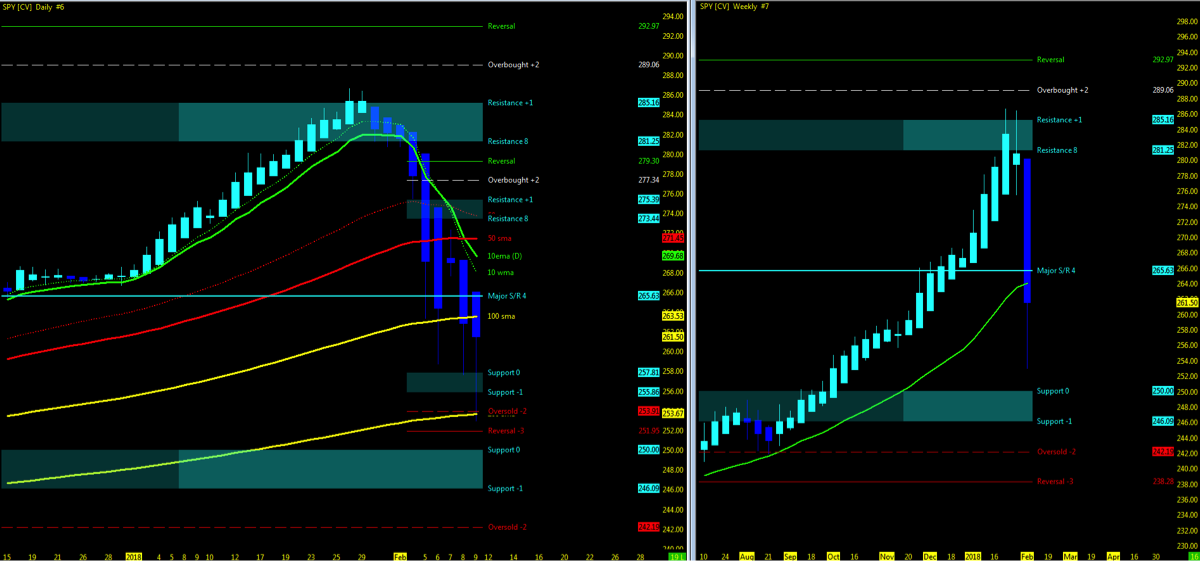
Task: Click the 285.16 price tag in Weekly chart
Action: click(x=1162, y=119)
